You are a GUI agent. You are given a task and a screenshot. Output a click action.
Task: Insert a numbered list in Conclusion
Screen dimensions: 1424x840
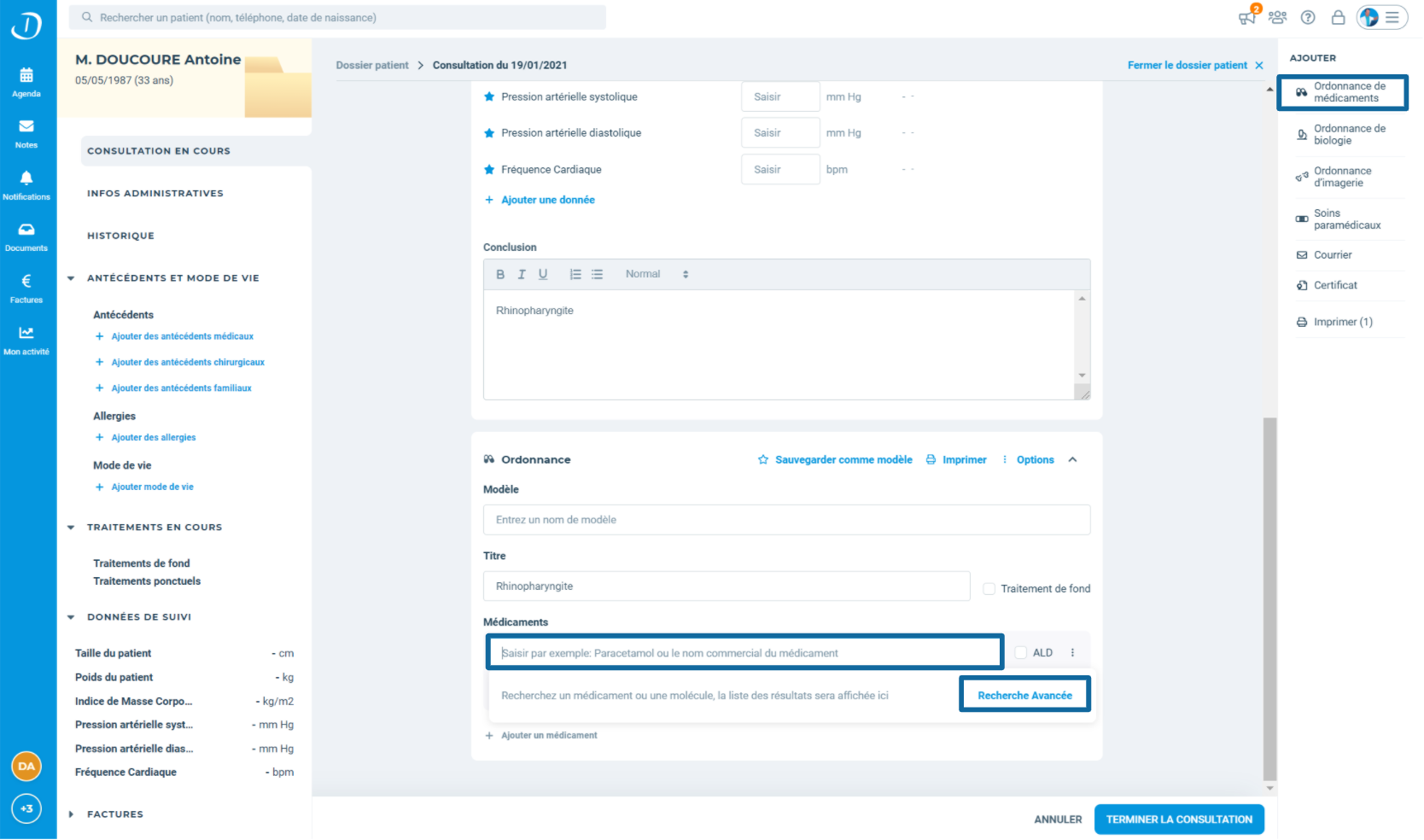tap(575, 275)
